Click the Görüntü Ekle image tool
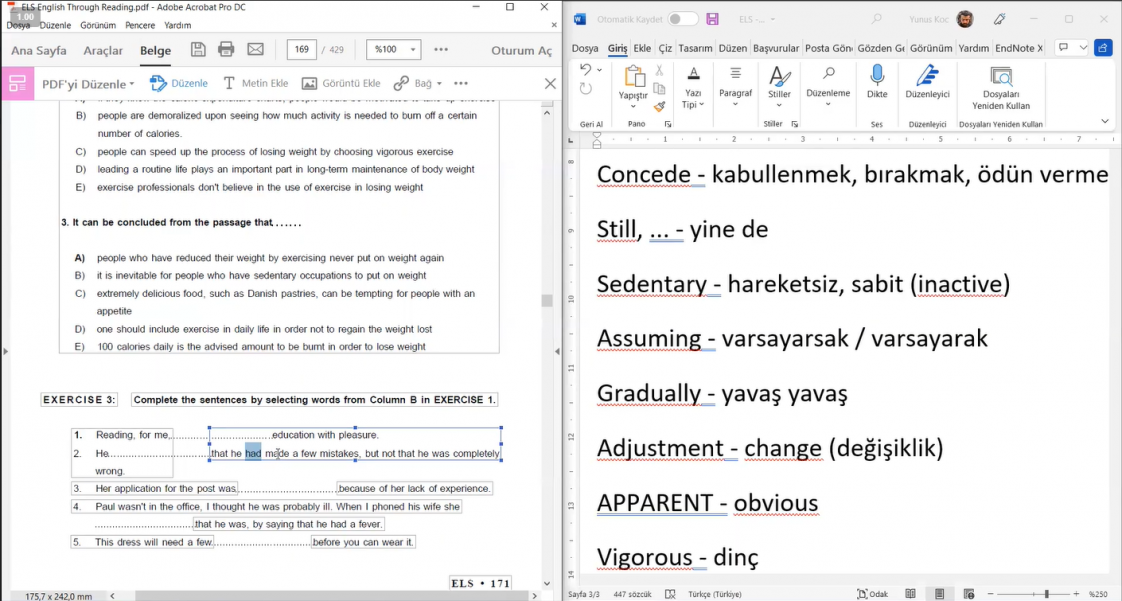This screenshot has height=601, width=1122. tap(341, 84)
